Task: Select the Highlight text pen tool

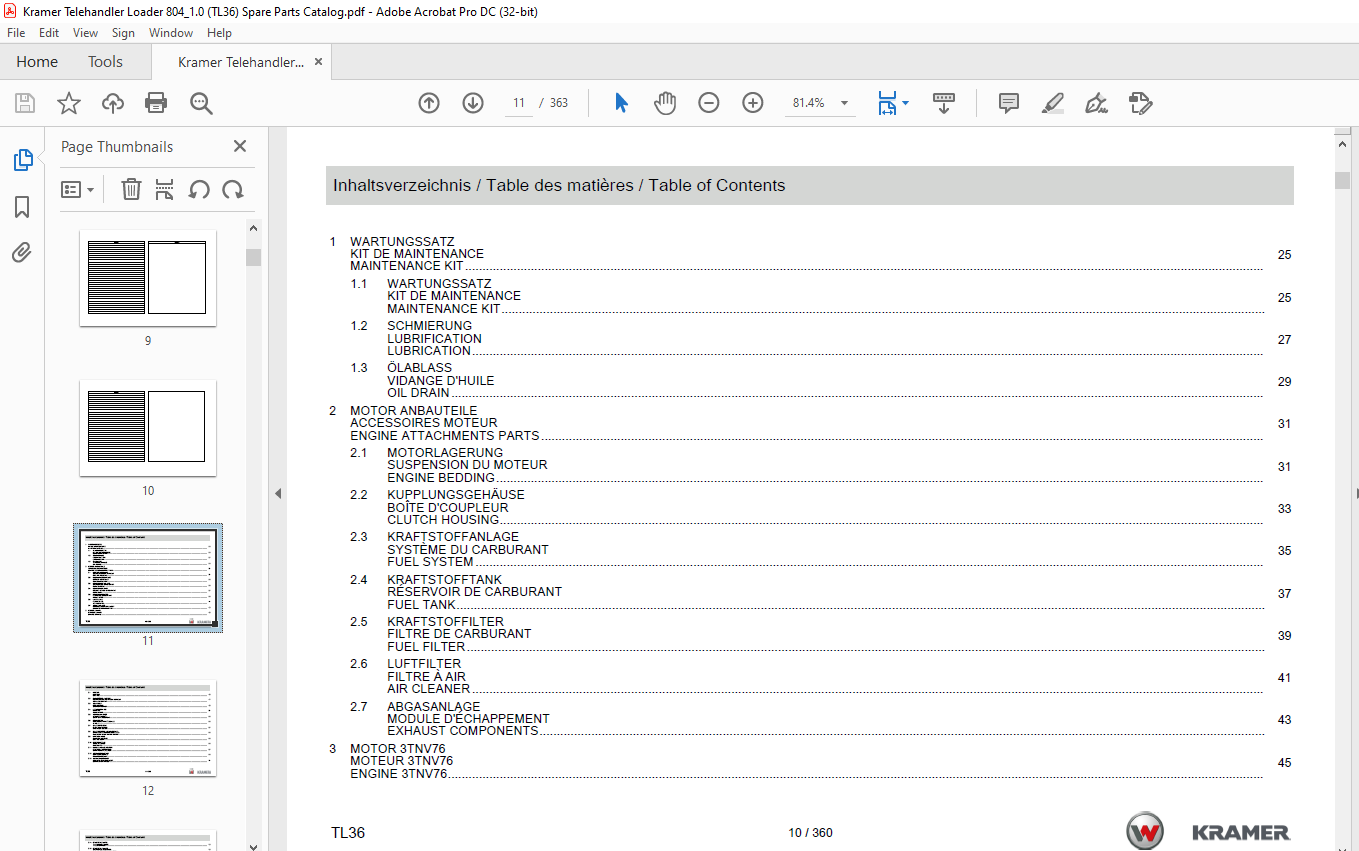Action: [x=1052, y=103]
